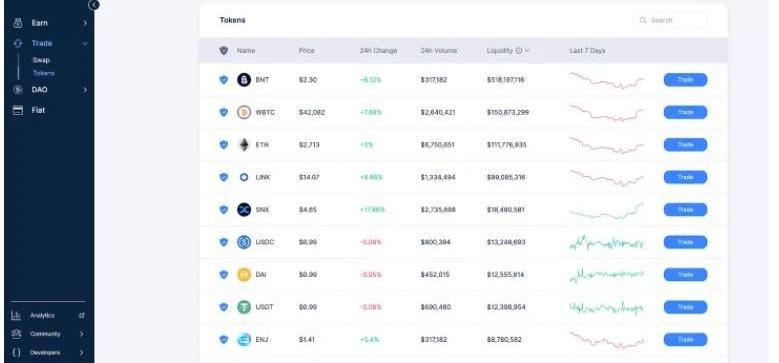The height and width of the screenshot is (363, 779).
Task: Toggle the protection shield on USDC row
Action: click(224, 242)
